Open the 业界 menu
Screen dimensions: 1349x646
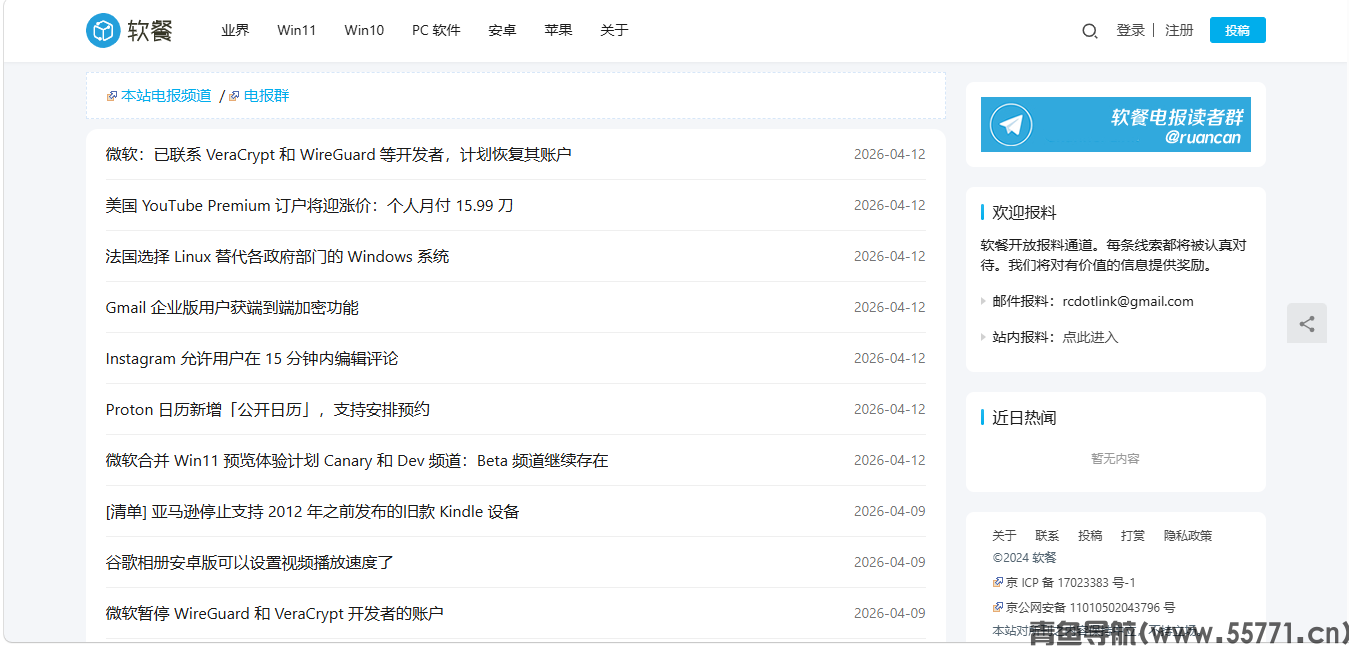coord(235,30)
